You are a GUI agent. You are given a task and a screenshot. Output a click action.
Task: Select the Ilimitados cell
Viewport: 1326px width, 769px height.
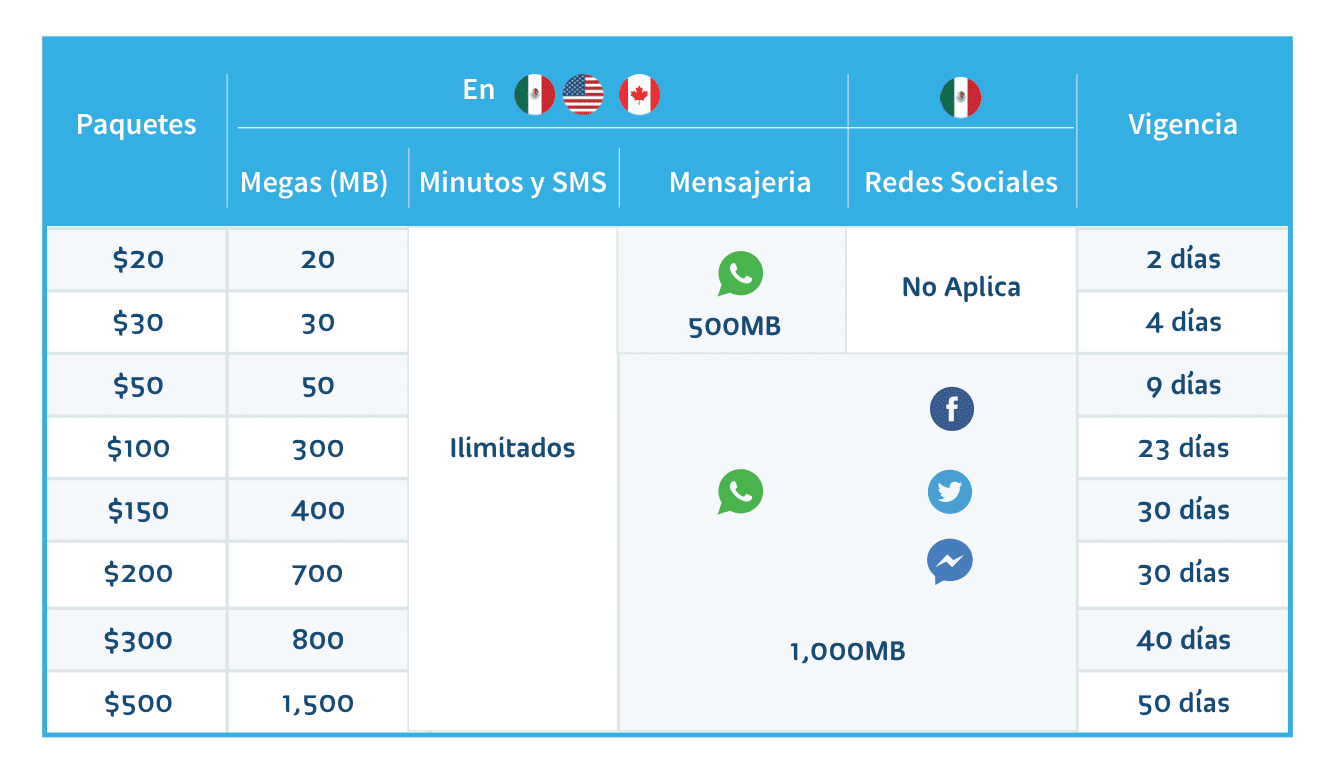click(x=513, y=448)
